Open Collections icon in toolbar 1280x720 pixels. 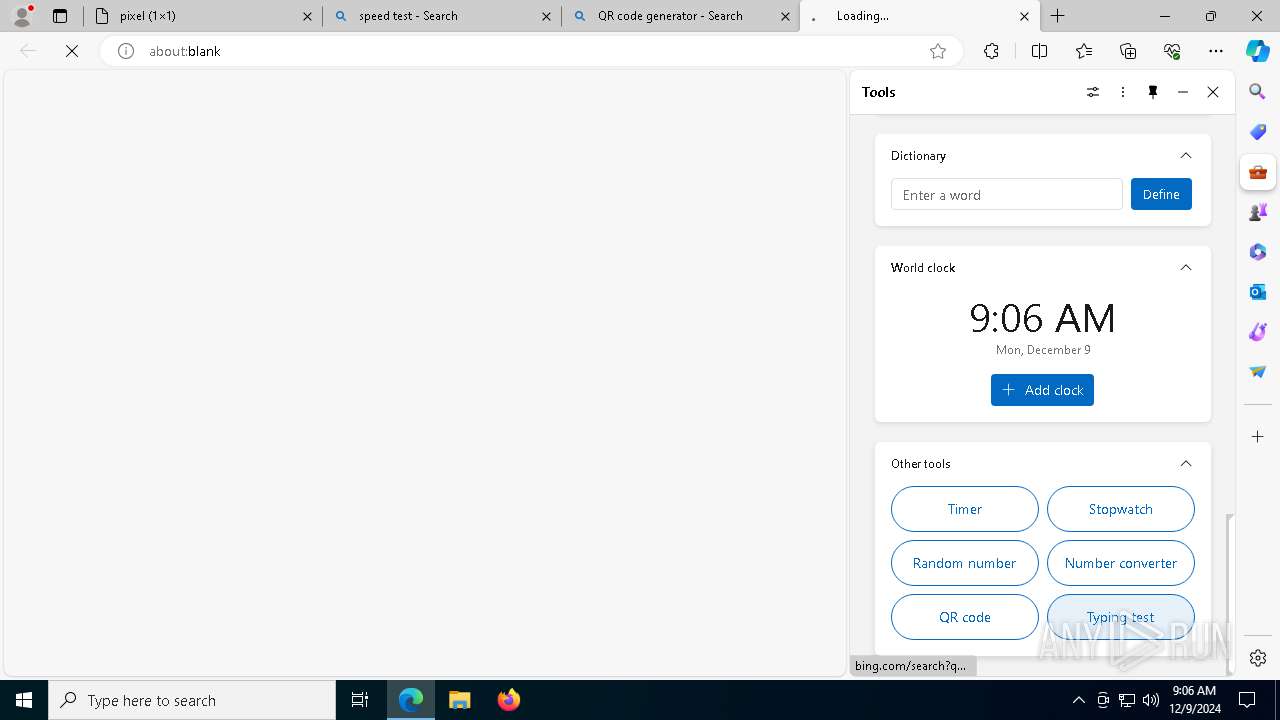pyautogui.click(x=1128, y=51)
